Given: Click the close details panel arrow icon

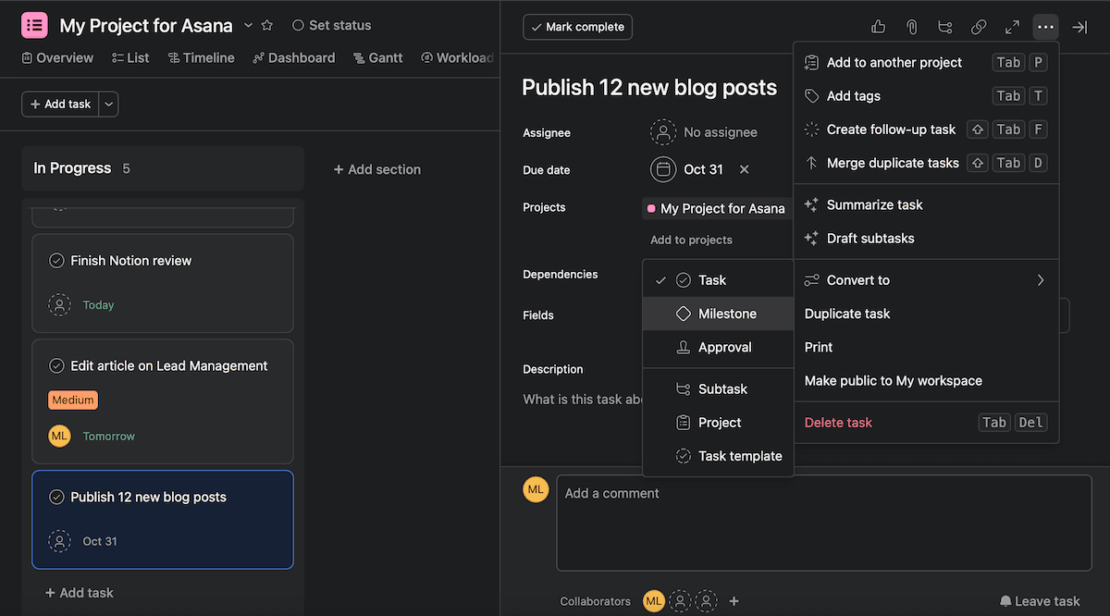Looking at the screenshot, I should (x=1079, y=27).
